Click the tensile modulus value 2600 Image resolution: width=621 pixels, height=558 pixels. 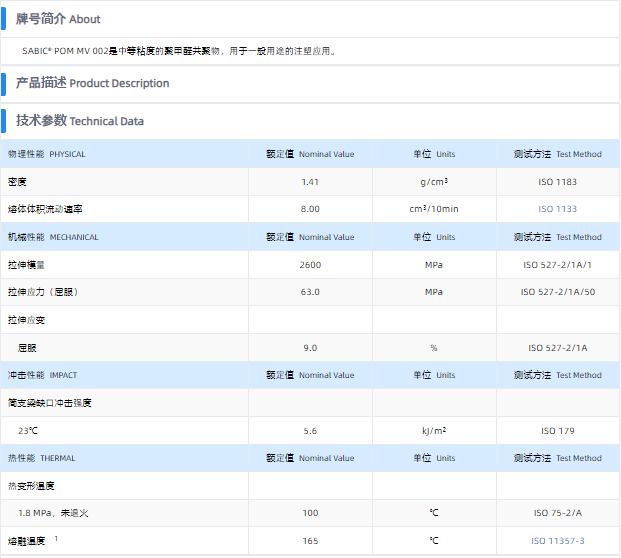[310, 265]
